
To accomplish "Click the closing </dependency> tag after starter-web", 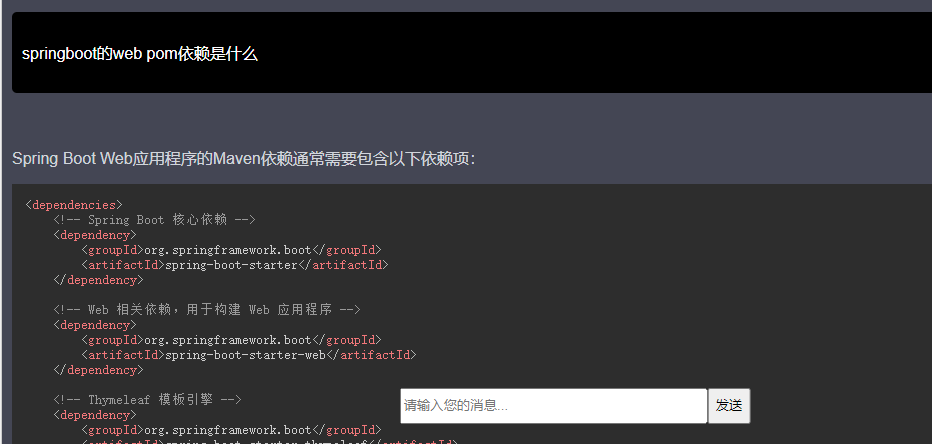I will pos(98,370).
